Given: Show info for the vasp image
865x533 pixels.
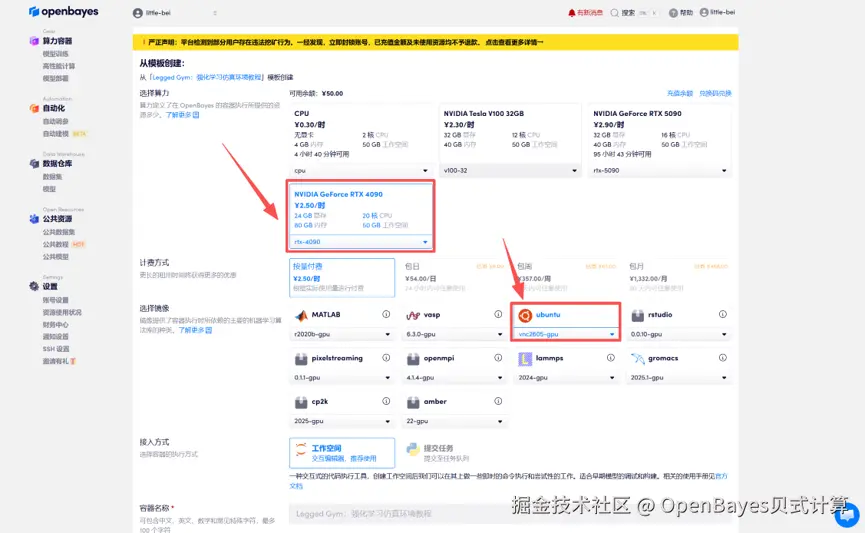Looking at the screenshot, I should 498,314.
